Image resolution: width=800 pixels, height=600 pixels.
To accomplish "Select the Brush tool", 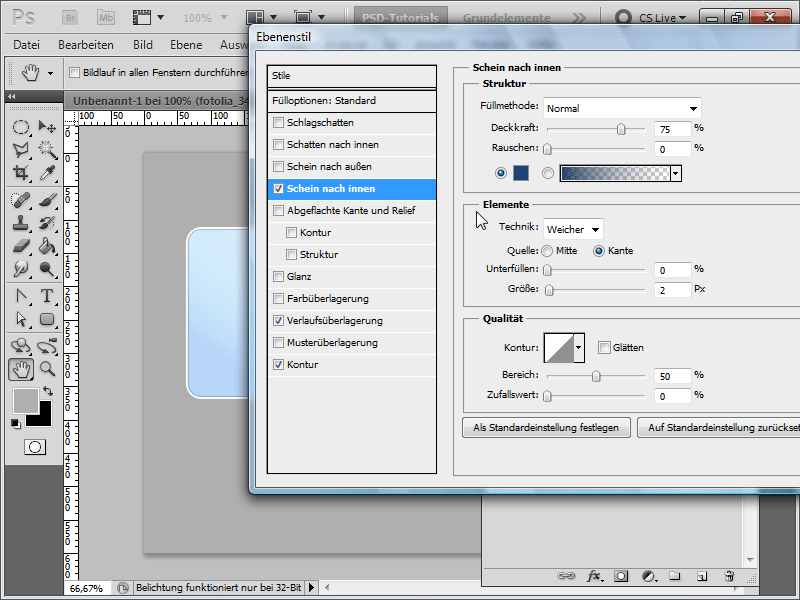I will (47, 200).
